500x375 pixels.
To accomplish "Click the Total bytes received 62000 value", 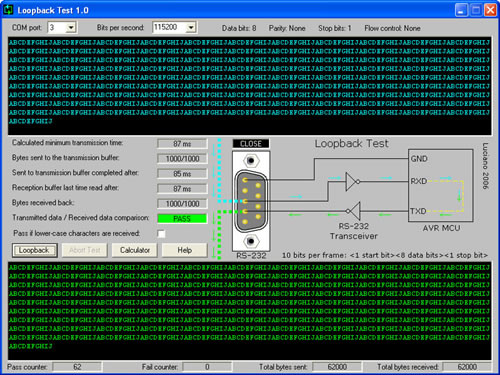I will [467, 367].
